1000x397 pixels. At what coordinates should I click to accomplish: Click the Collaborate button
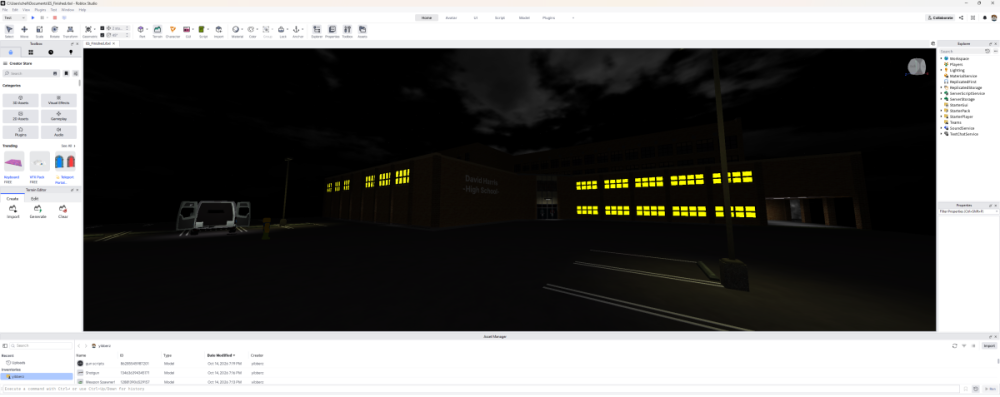point(941,18)
